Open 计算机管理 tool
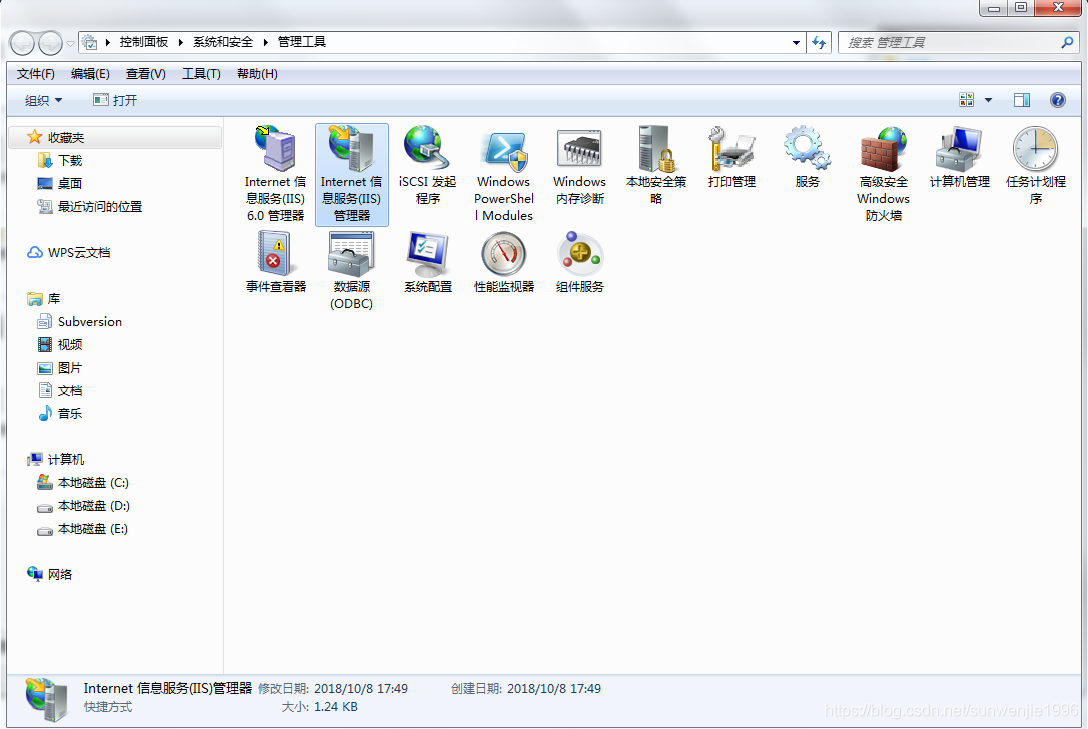 [960, 157]
